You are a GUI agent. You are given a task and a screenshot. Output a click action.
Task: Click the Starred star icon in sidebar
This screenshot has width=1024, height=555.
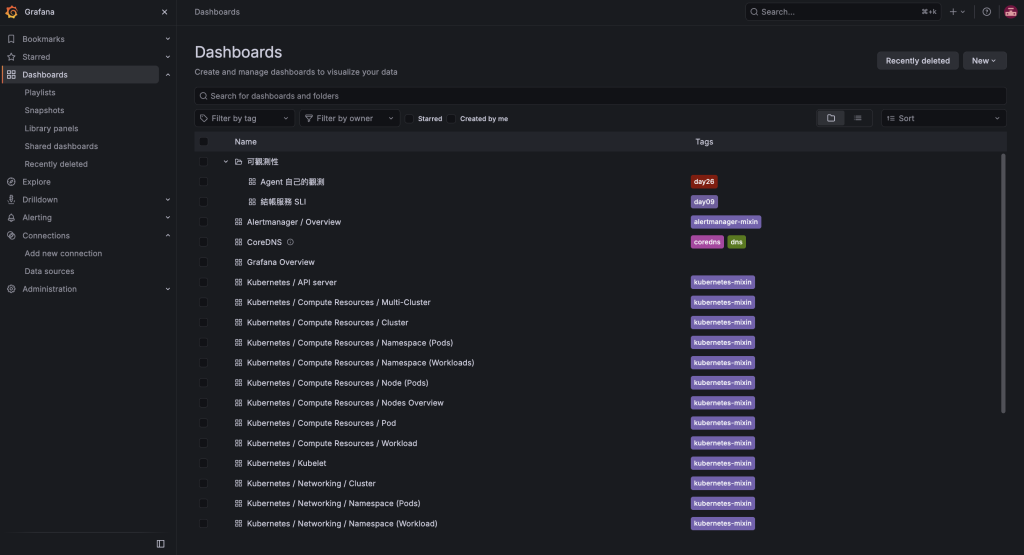pyautogui.click(x=11, y=57)
